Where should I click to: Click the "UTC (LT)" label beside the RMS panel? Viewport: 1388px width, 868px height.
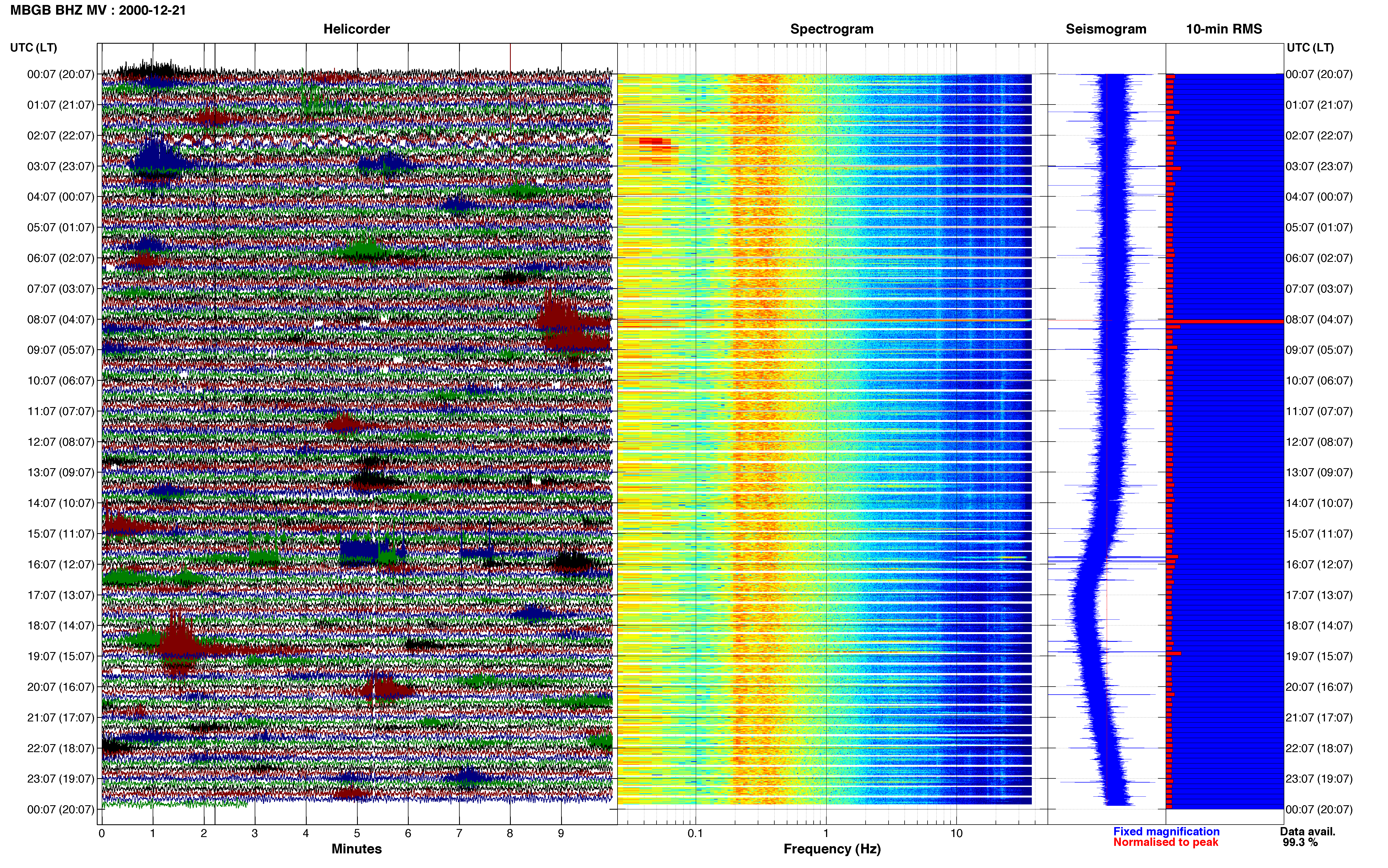tap(1310, 48)
